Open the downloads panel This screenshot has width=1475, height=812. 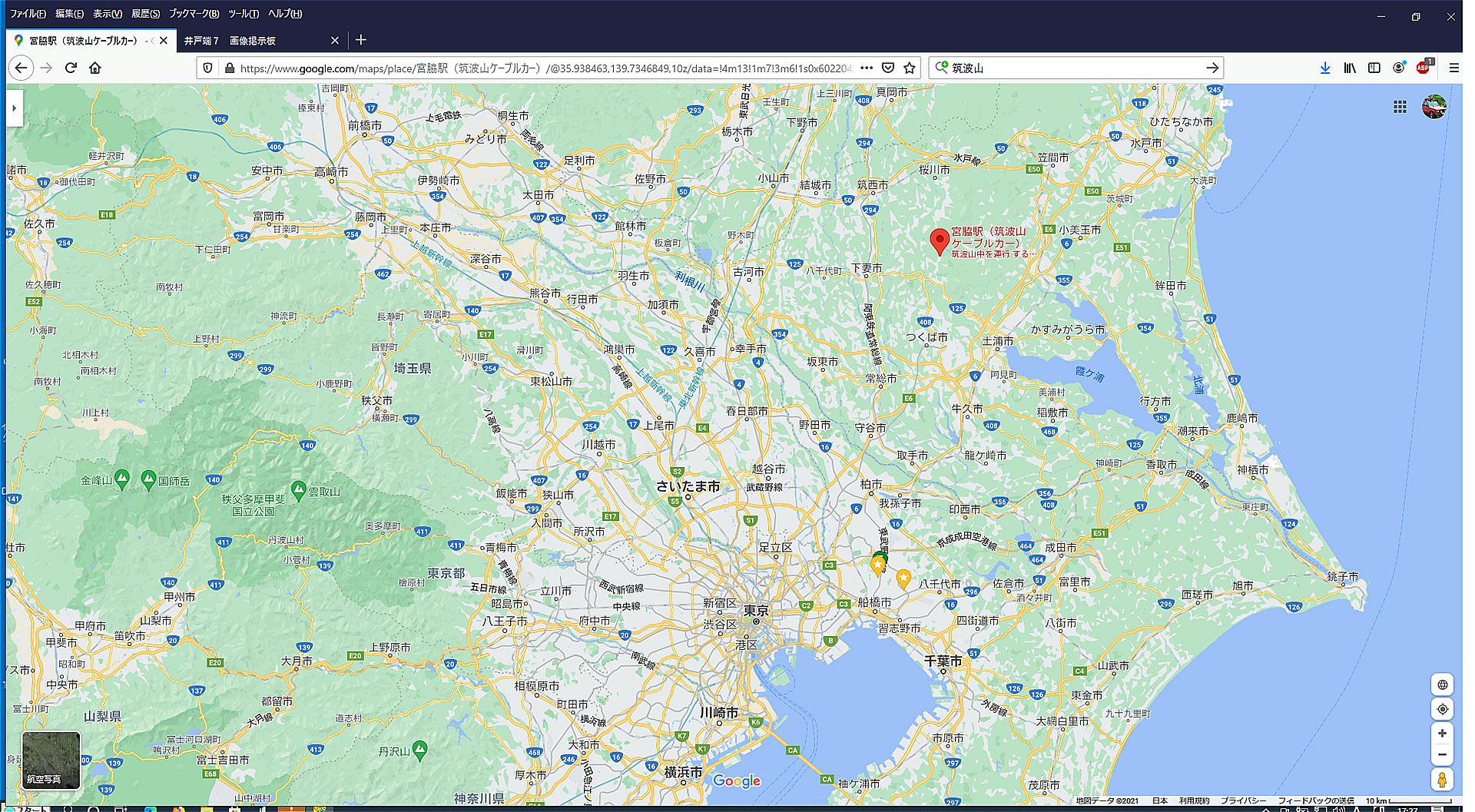(x=1325, y=68)
